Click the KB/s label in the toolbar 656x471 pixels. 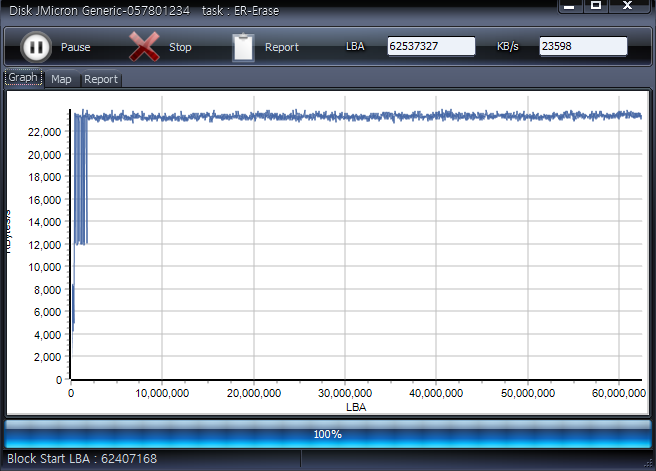(x=507, y=46)
